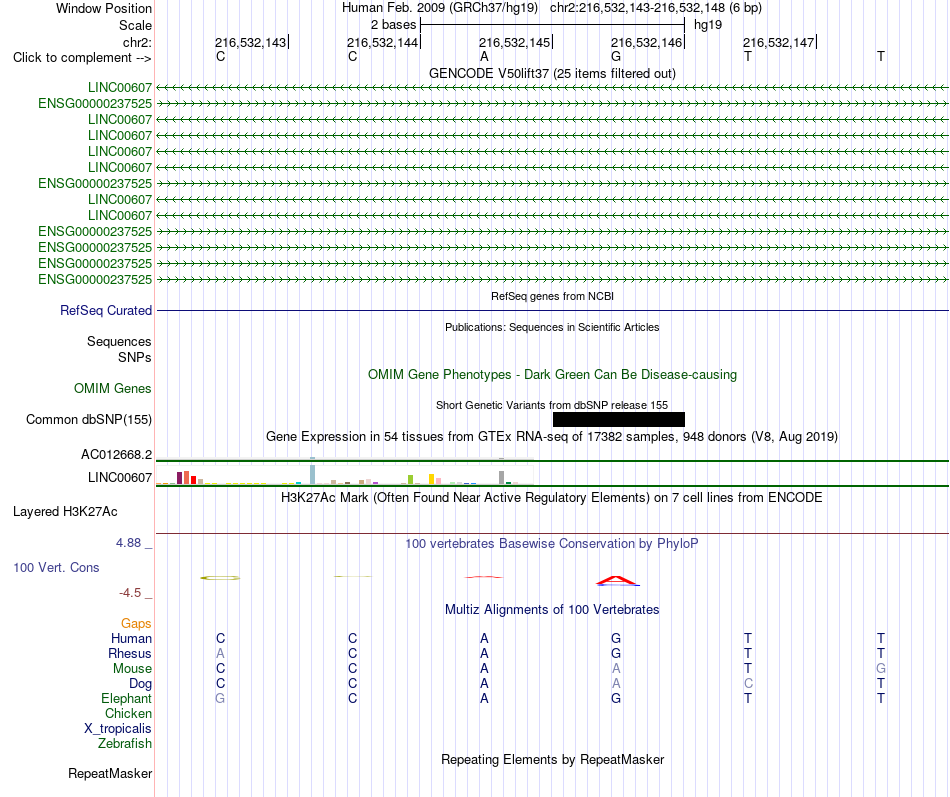This screenshot has width=950, height=797.
Task: Open the Multiz Alignments of 100 Vertebrates title
Action: click(x=552, y=610)
